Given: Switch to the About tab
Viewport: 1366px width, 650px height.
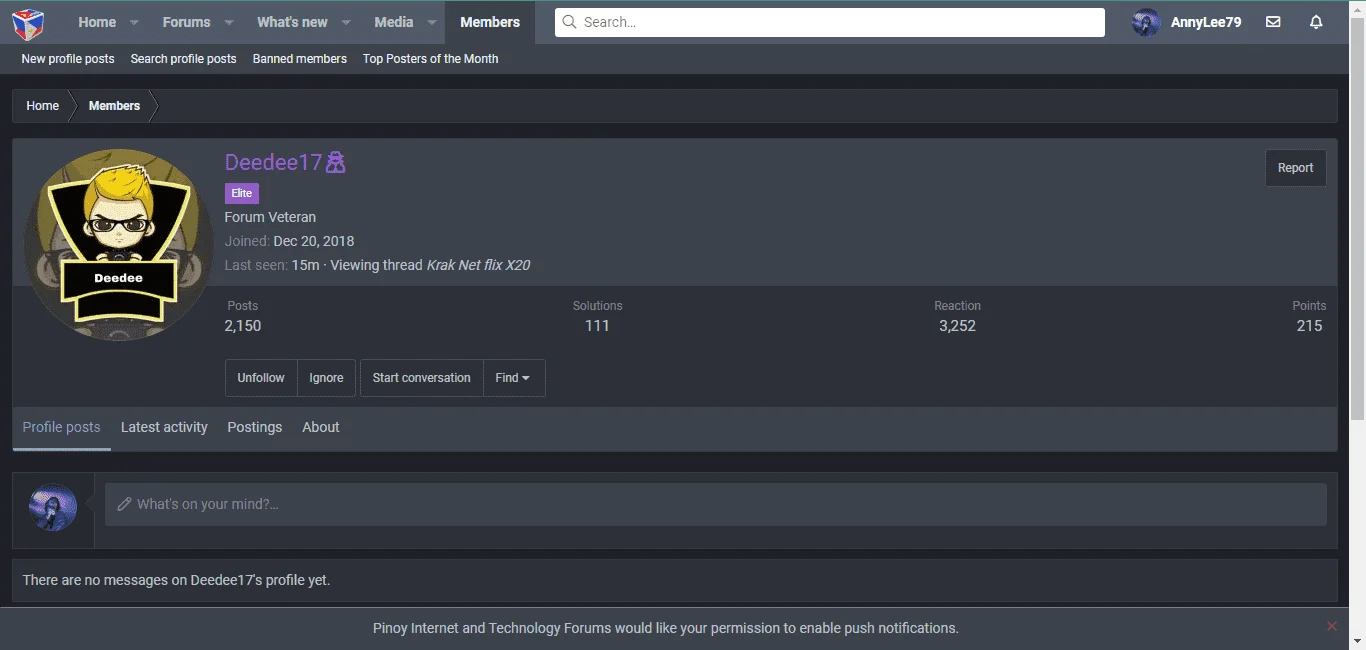Looking at the screenshot, I should tap(321, 427).
